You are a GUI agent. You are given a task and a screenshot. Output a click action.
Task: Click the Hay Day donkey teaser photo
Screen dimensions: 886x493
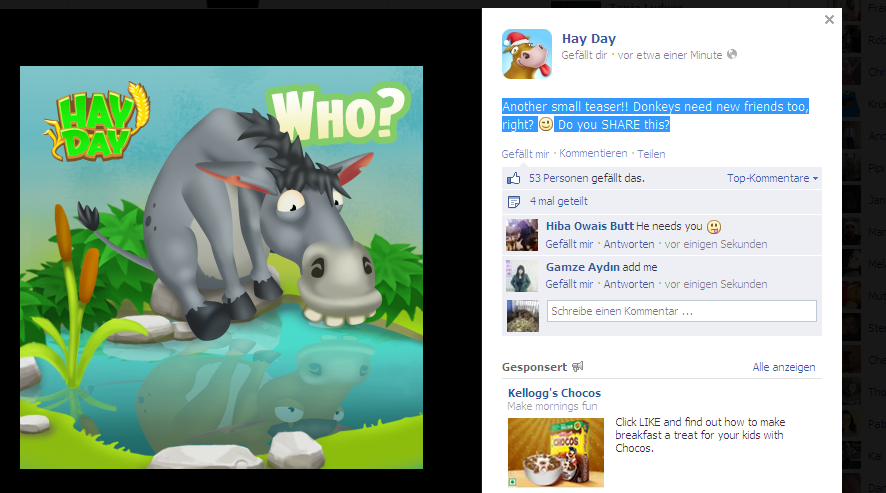click(x=222, y=267)
